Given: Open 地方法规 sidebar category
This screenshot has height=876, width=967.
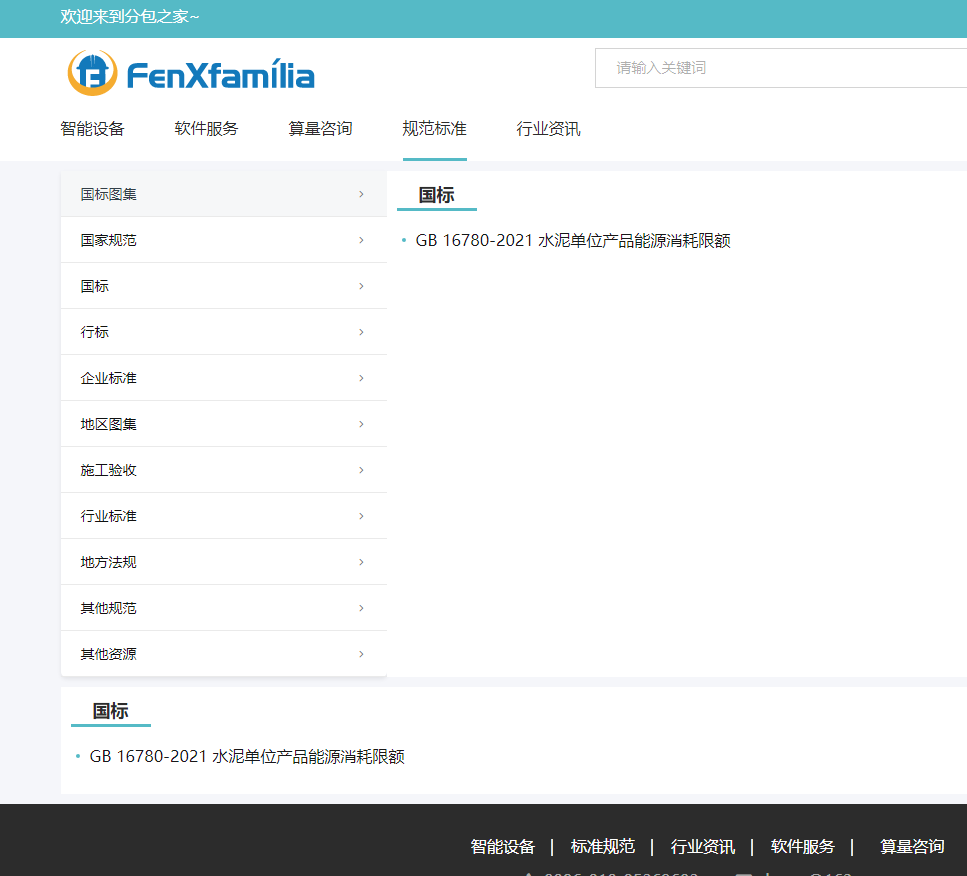Looking at the screenshot, I should pyautogui.click(x=108, y=562).
